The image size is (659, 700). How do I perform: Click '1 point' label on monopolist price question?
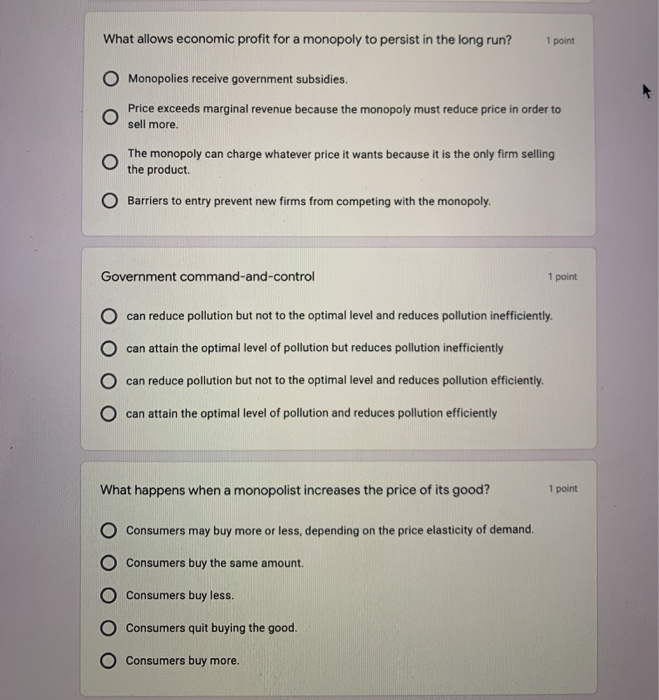click(x=563, y=489)
